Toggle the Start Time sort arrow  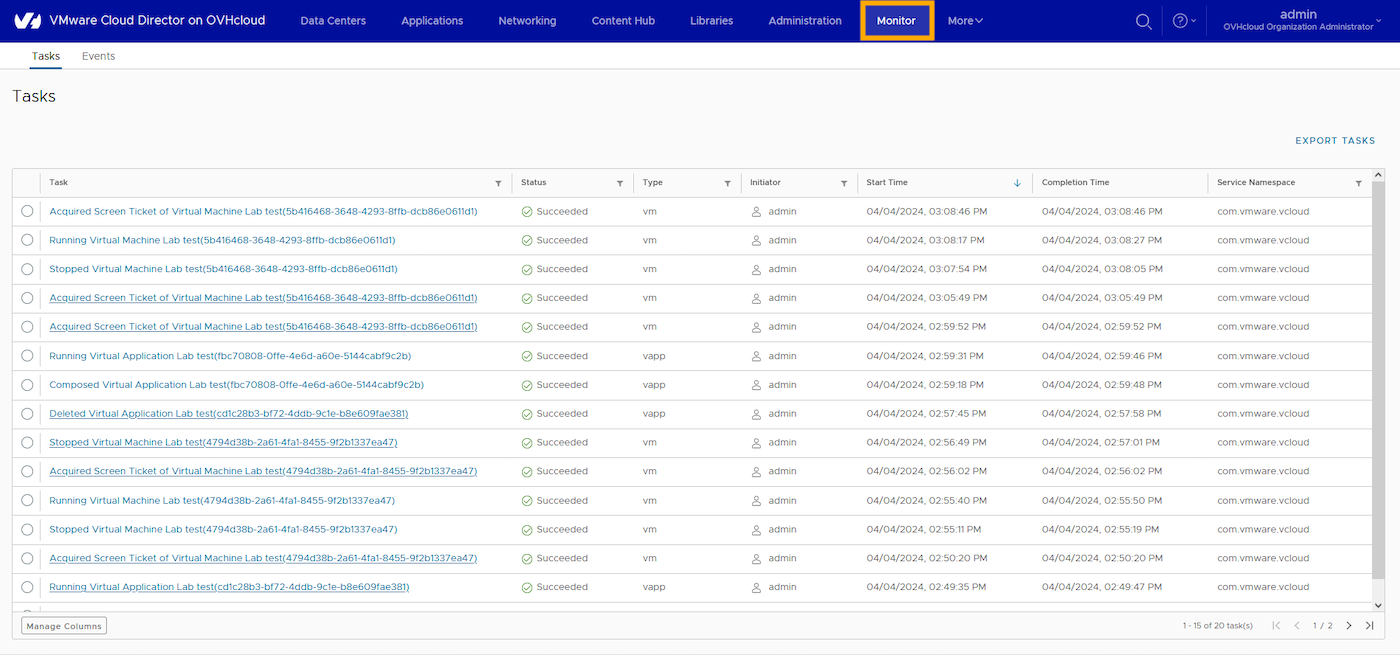pyautogui.click(x=1017, y=183)
